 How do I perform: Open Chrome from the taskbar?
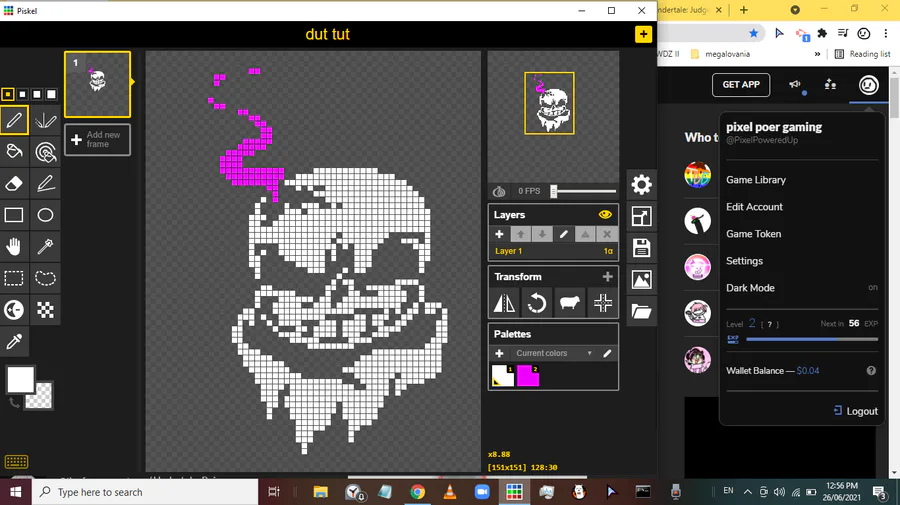pyautogui.click(x=417, y=492)
